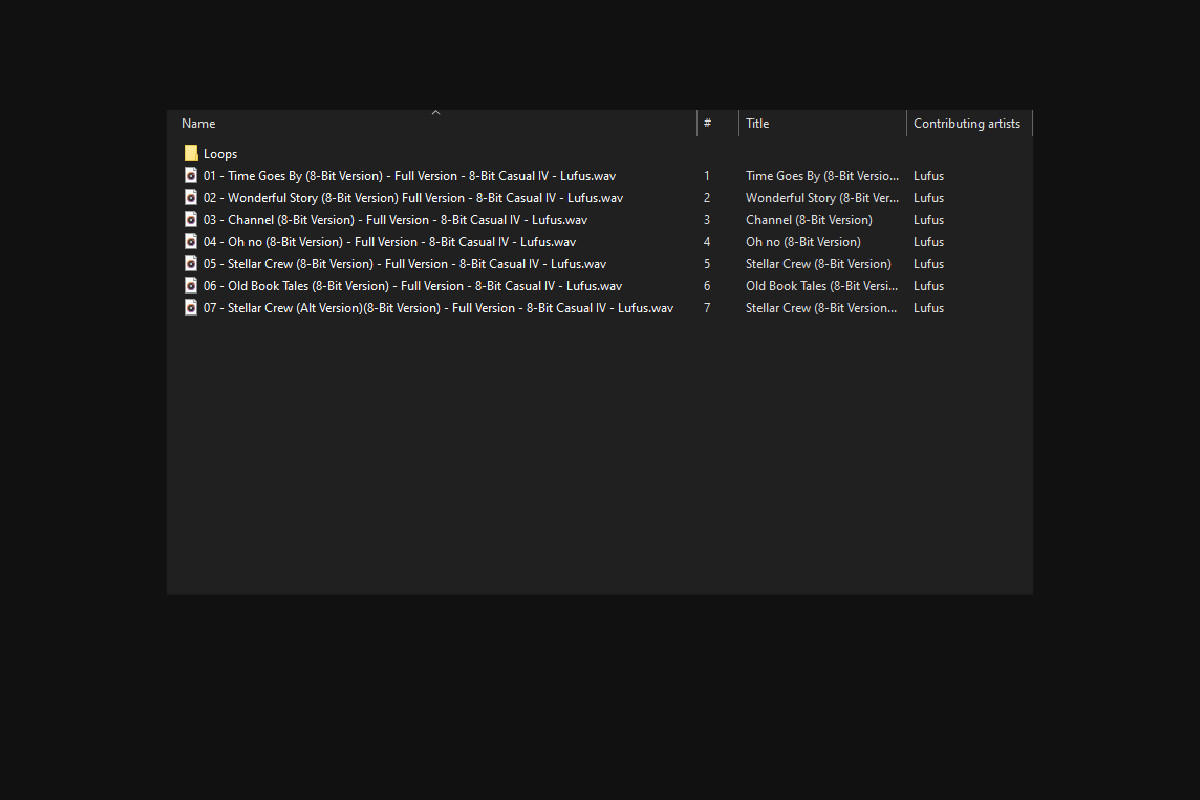
Task: Click the Lufus artist cell for track 5
Action: (929, 264)
